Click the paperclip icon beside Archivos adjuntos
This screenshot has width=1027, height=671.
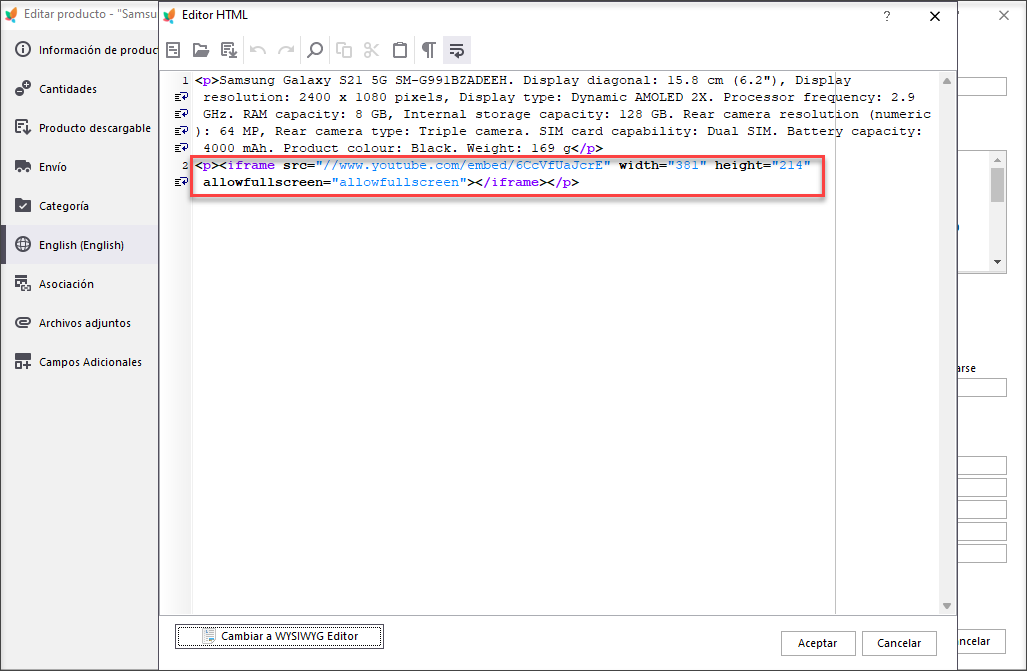click(23, 322)
